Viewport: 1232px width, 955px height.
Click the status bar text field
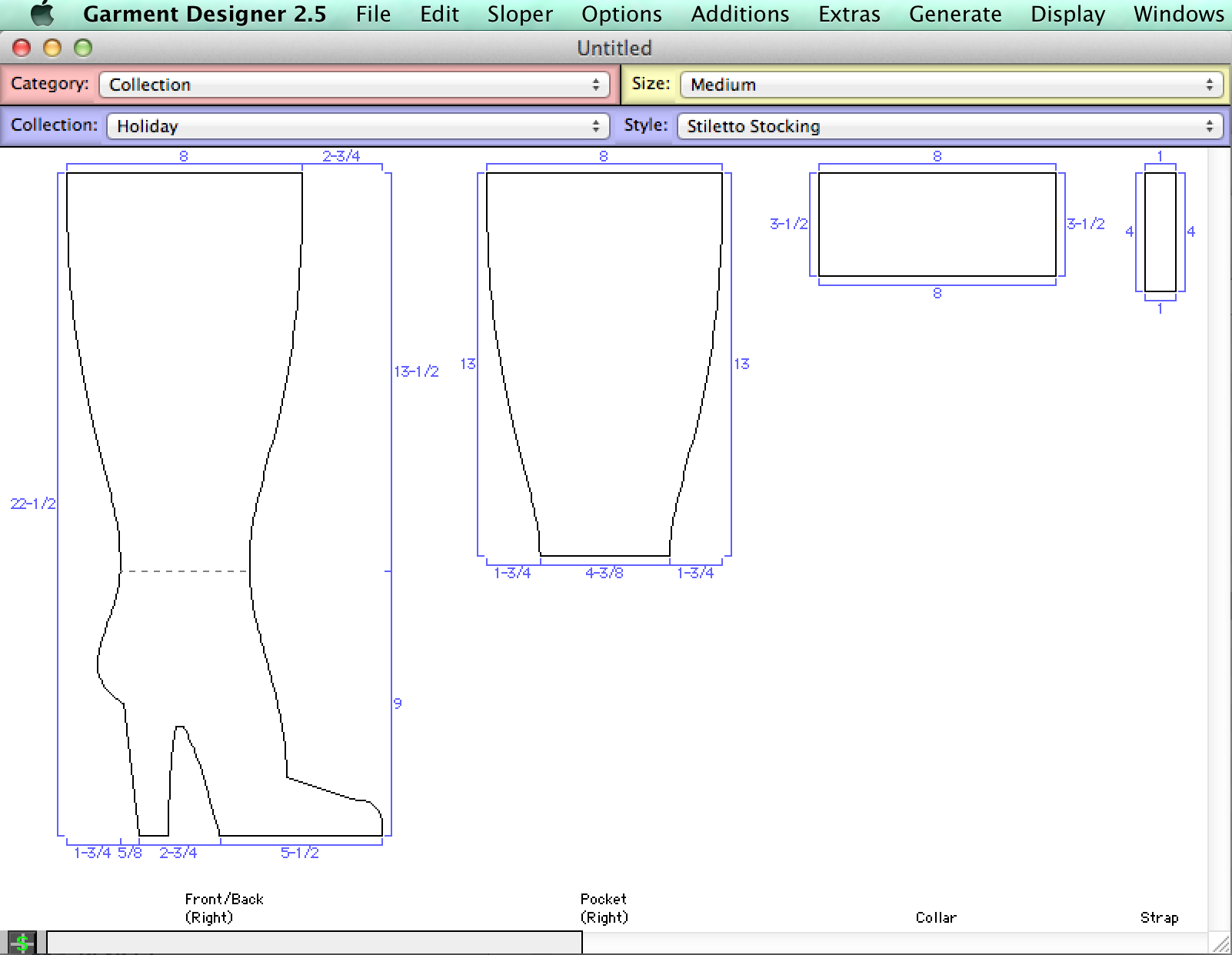(315, 943)
